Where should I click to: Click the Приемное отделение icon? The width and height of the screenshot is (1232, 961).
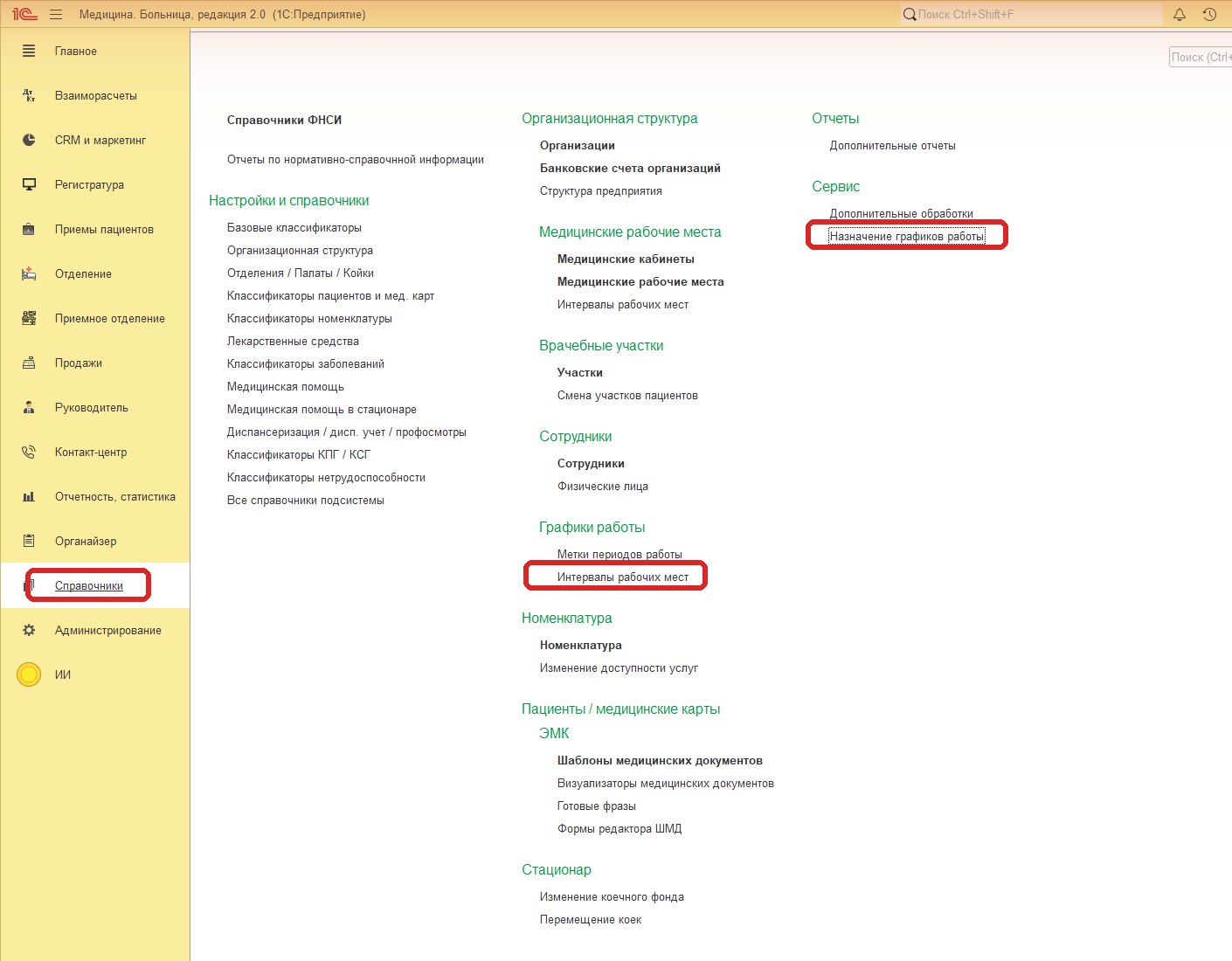(x=29, y=318)
